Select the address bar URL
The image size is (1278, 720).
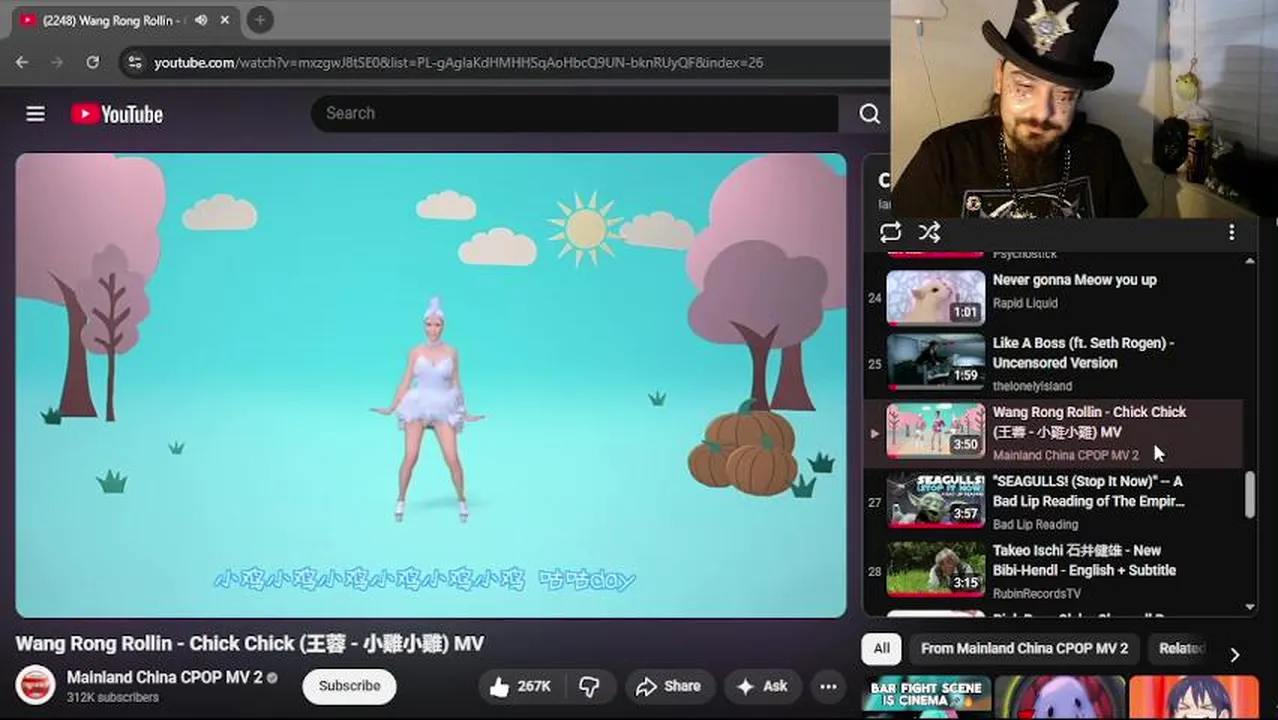[x=458, y=62]
